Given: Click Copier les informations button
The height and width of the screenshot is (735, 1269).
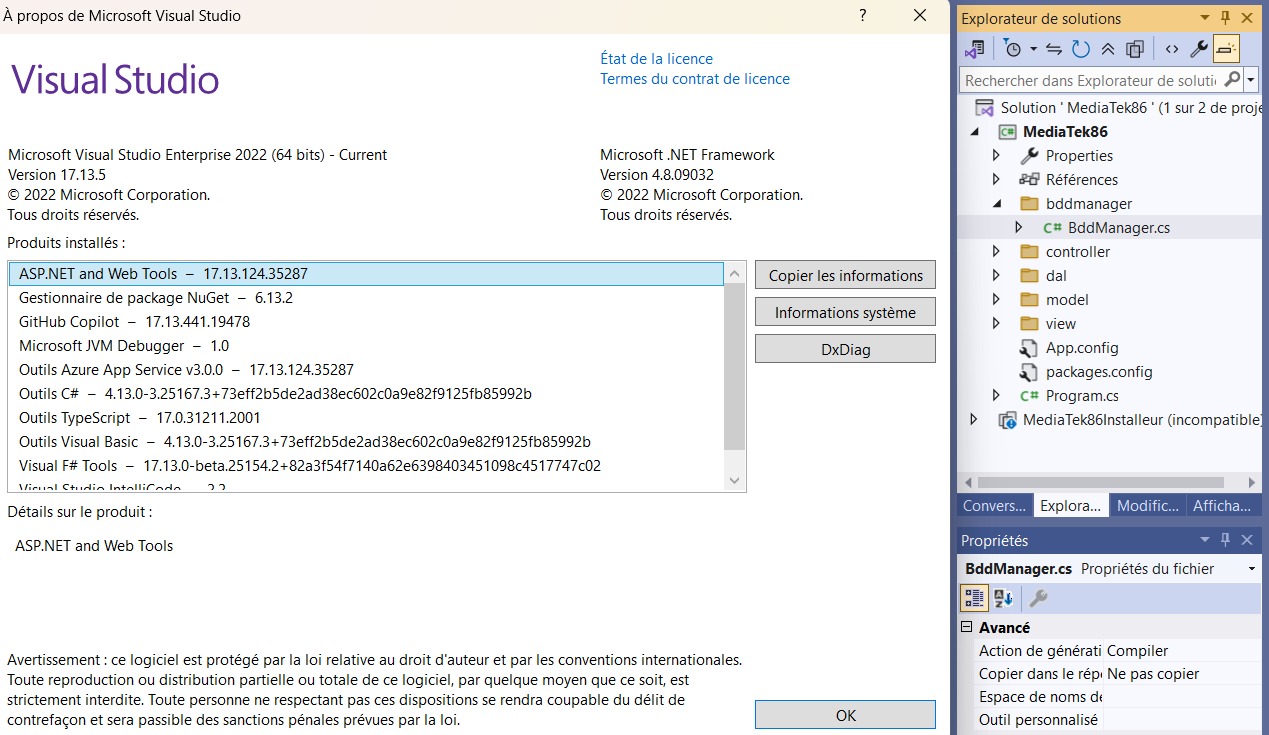Looking at the screenshot, I should (846, 276).
